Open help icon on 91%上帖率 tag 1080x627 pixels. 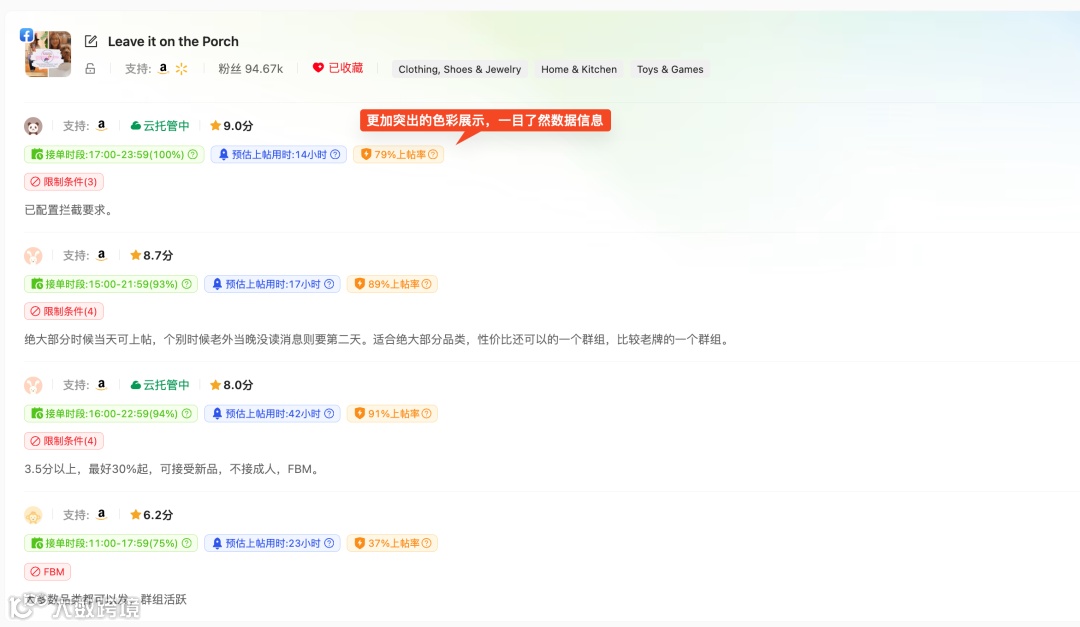(427, 413)
